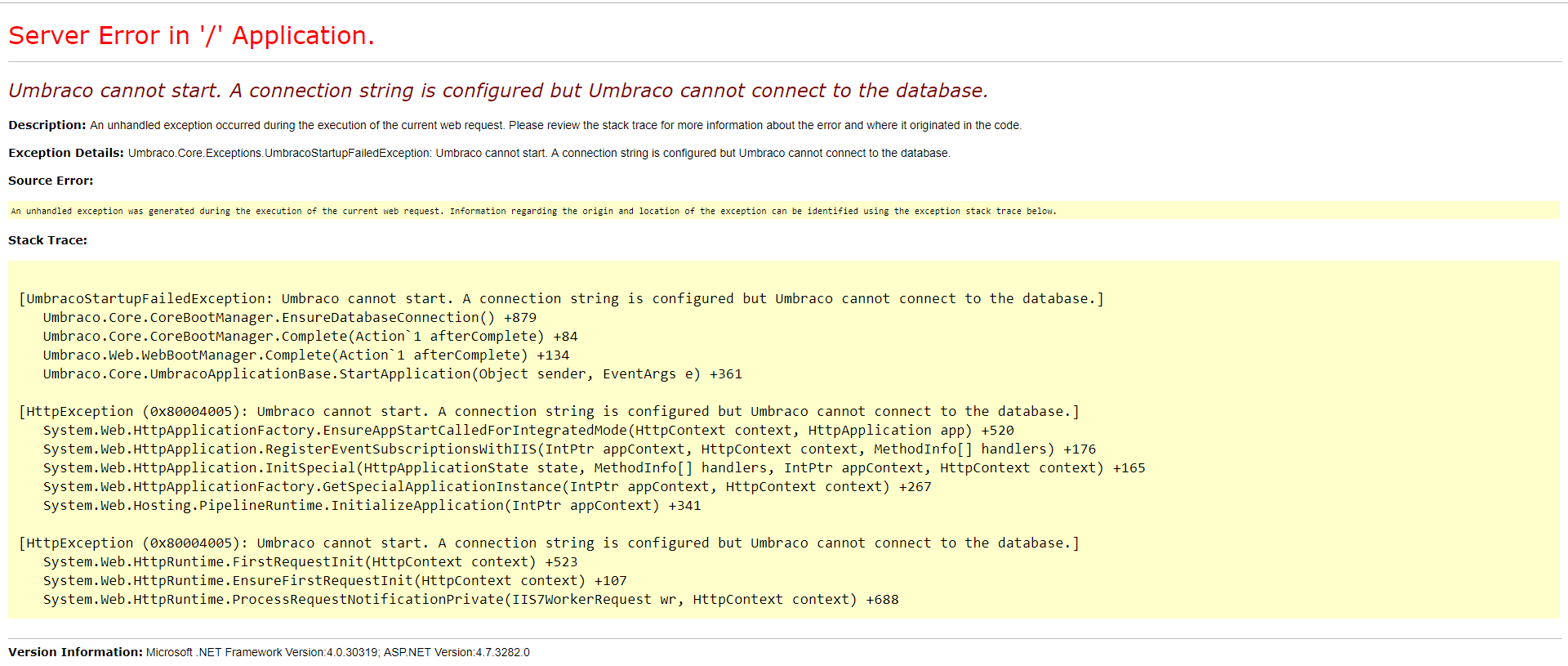Click the first [HttpException (0x80004005)] line
The height and width of the screenshot is (666, 1568).
coord(549,412)
